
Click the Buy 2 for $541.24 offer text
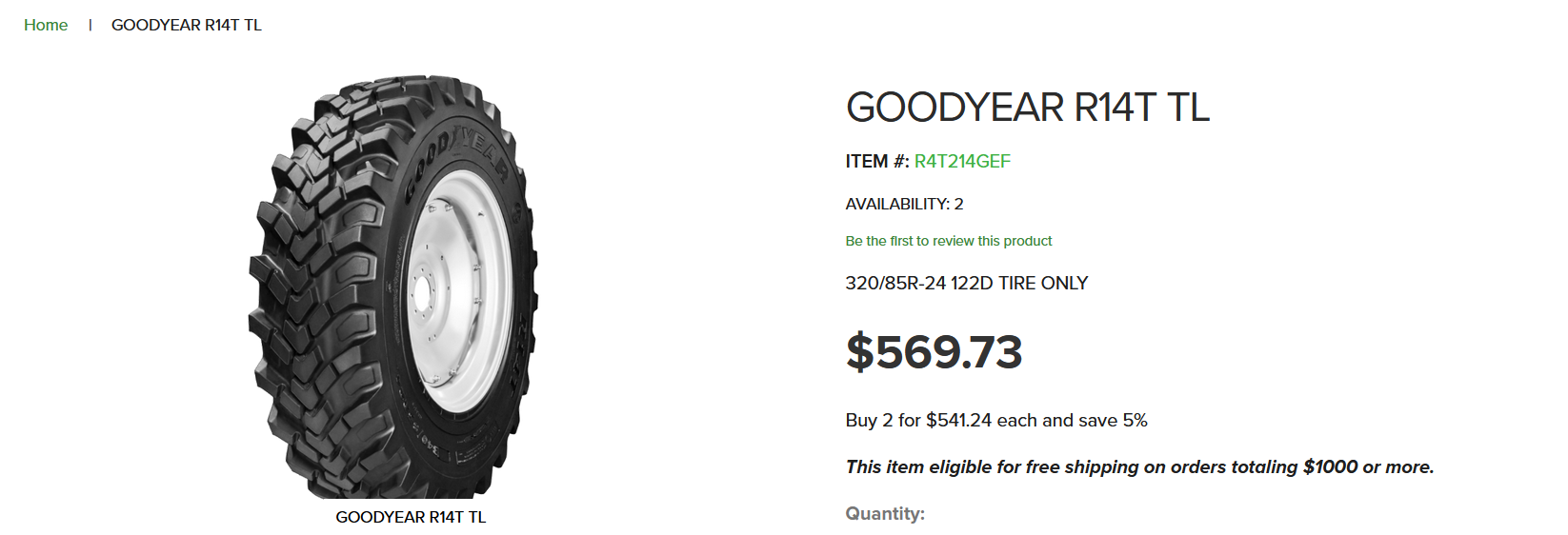(x=996, y=420)
